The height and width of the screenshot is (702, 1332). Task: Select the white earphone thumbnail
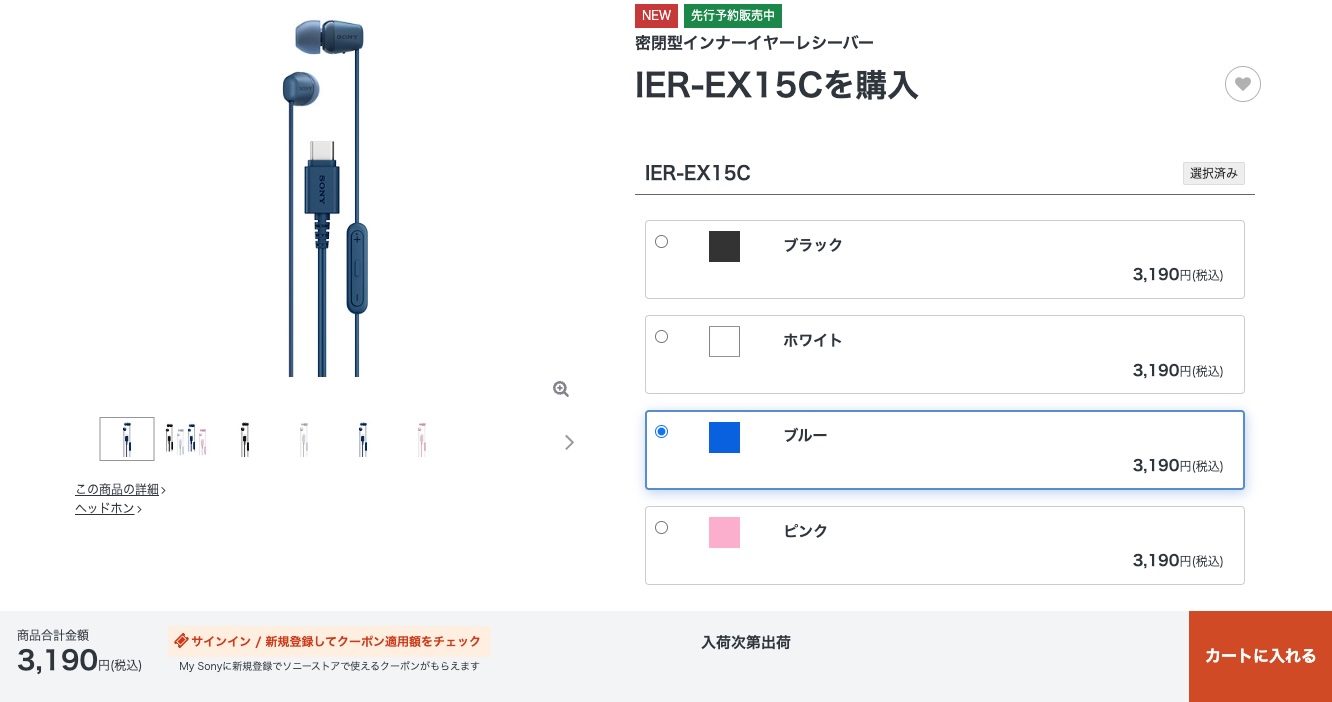(304, 439)
